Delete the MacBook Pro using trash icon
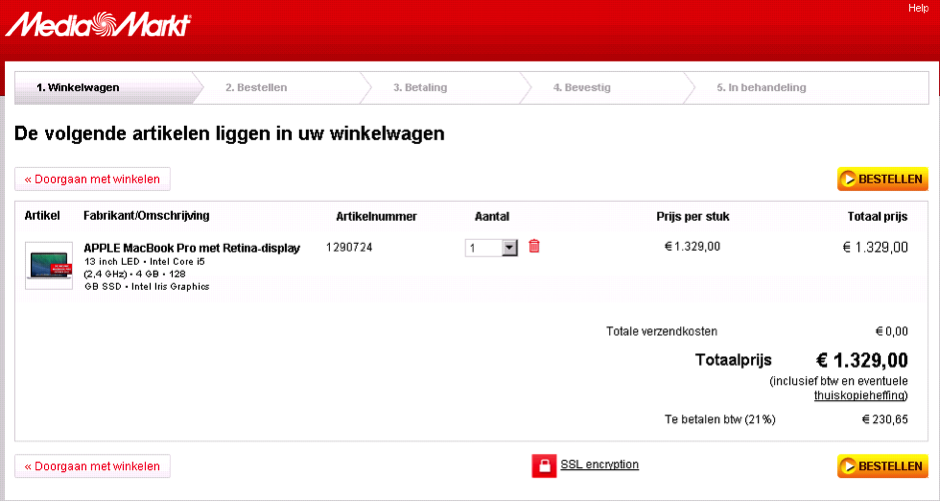The height and width of the screenshot is (502, 941). [x=534, y=246]
